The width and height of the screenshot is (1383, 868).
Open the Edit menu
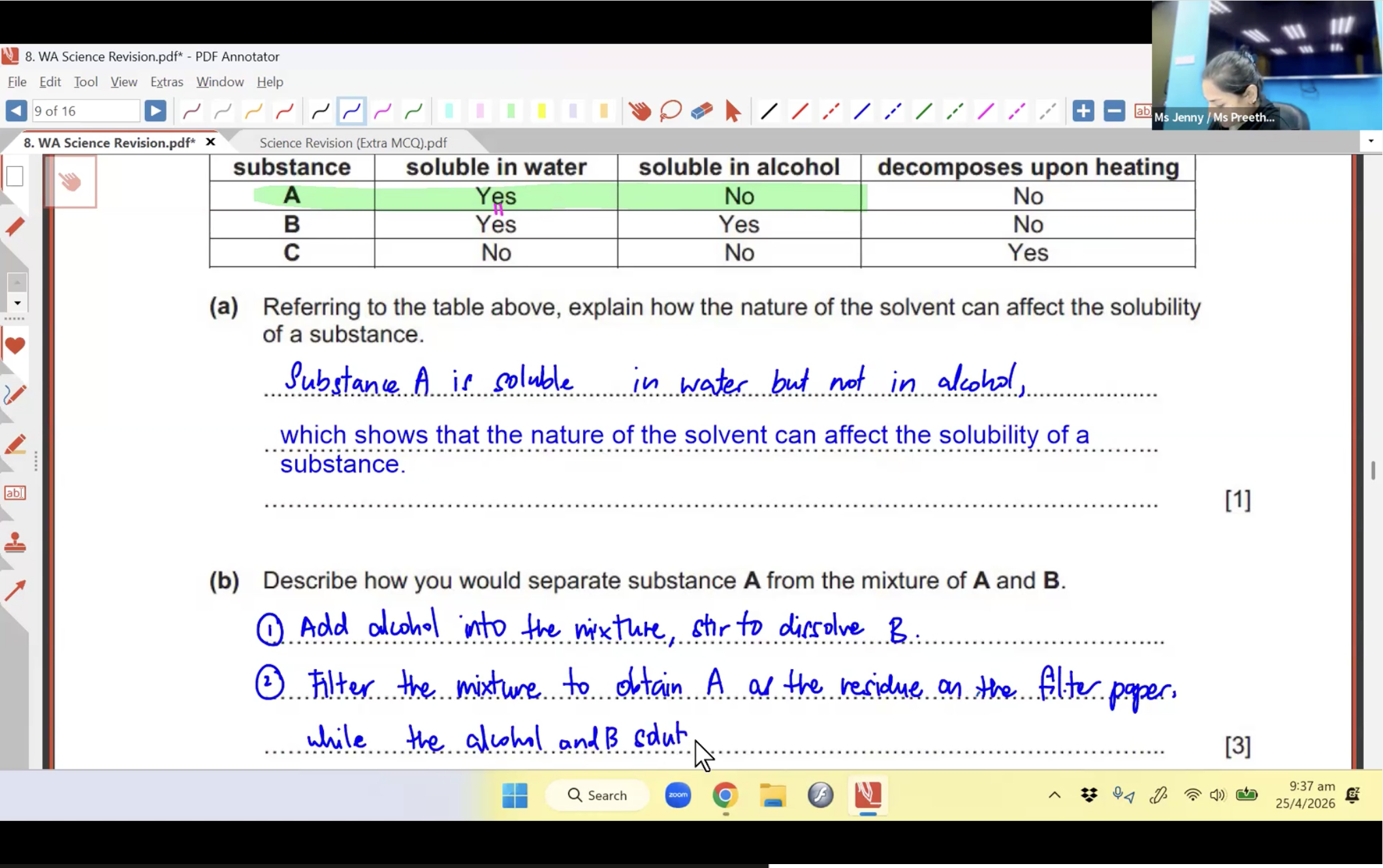(50, 82)
